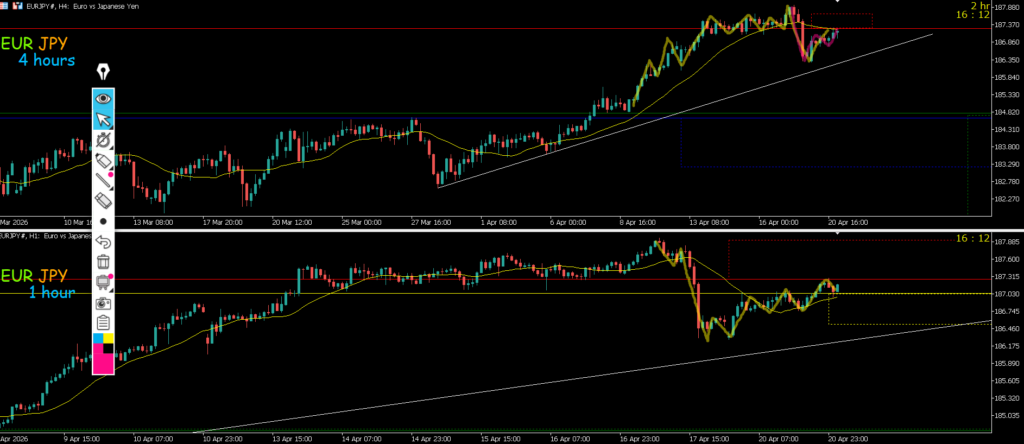Pick the cyan color swatch

98,339
